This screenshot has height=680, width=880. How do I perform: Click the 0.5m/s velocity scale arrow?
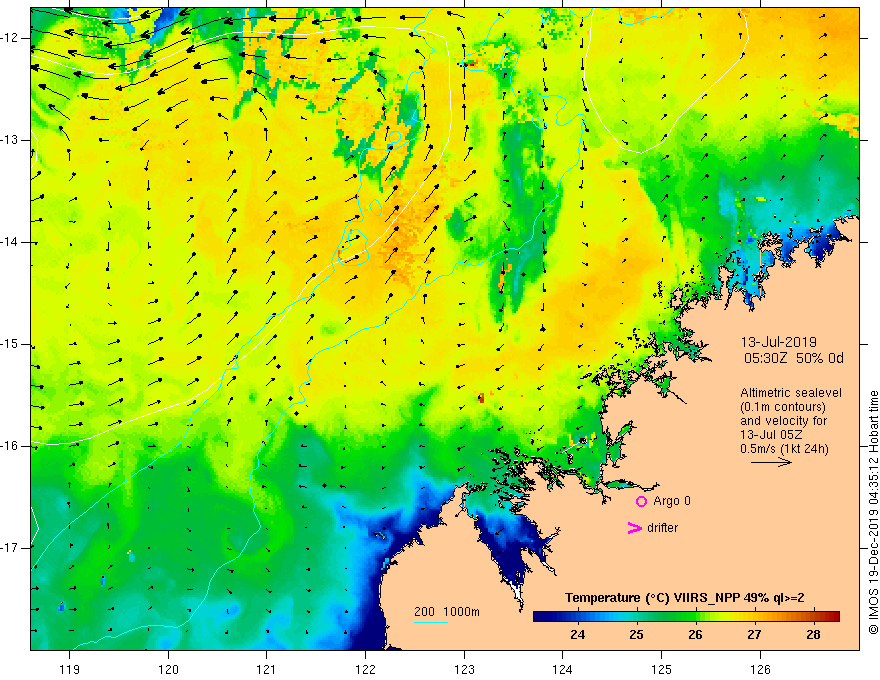pos(771,462)
